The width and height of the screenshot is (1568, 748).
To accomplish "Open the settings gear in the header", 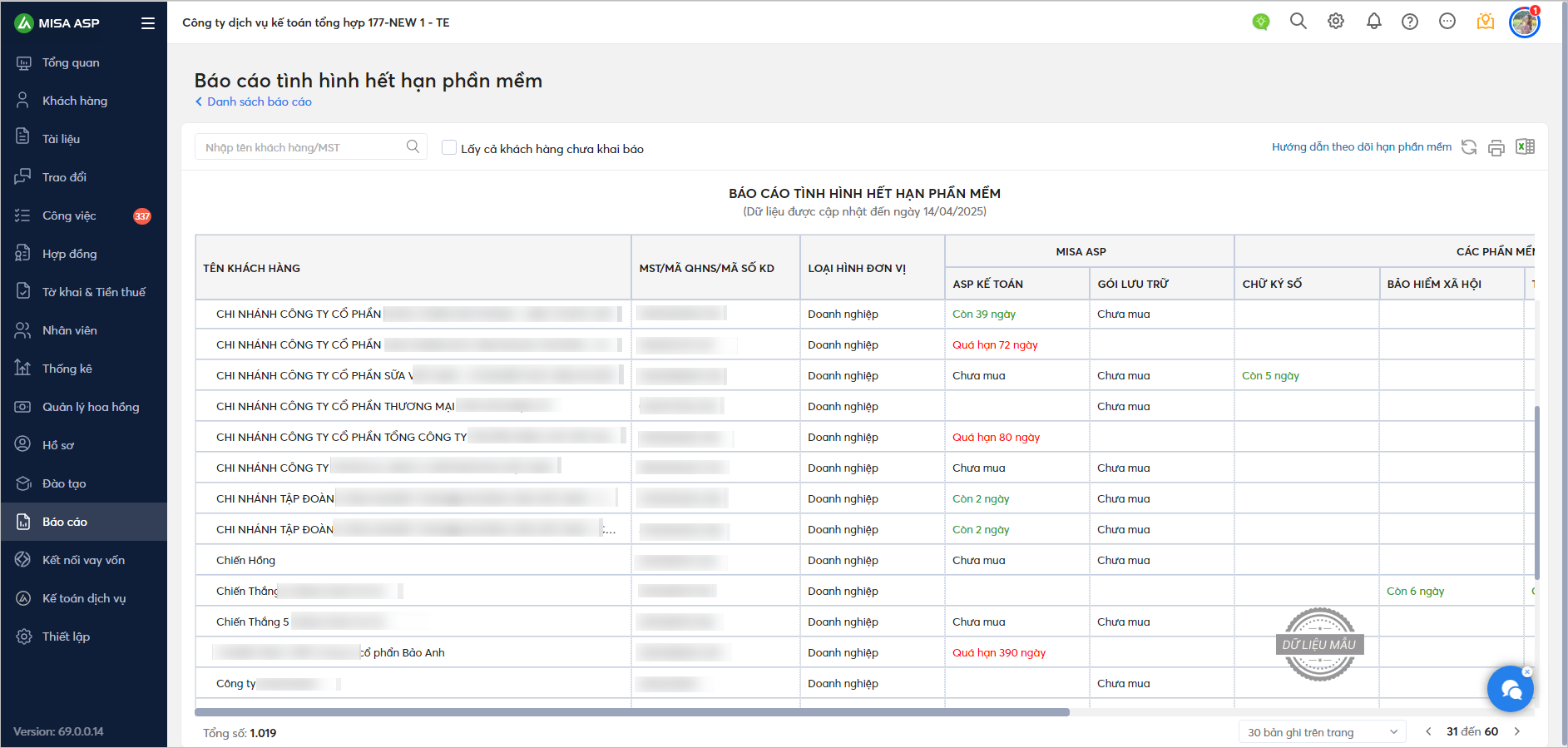I will pyautogui.click(x=1336, y=22).
